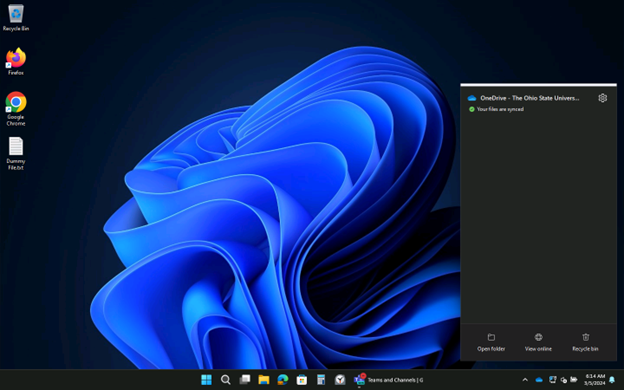Click the Open folder button in OneDrive
The image size is (624, 390).
(491, 342)
